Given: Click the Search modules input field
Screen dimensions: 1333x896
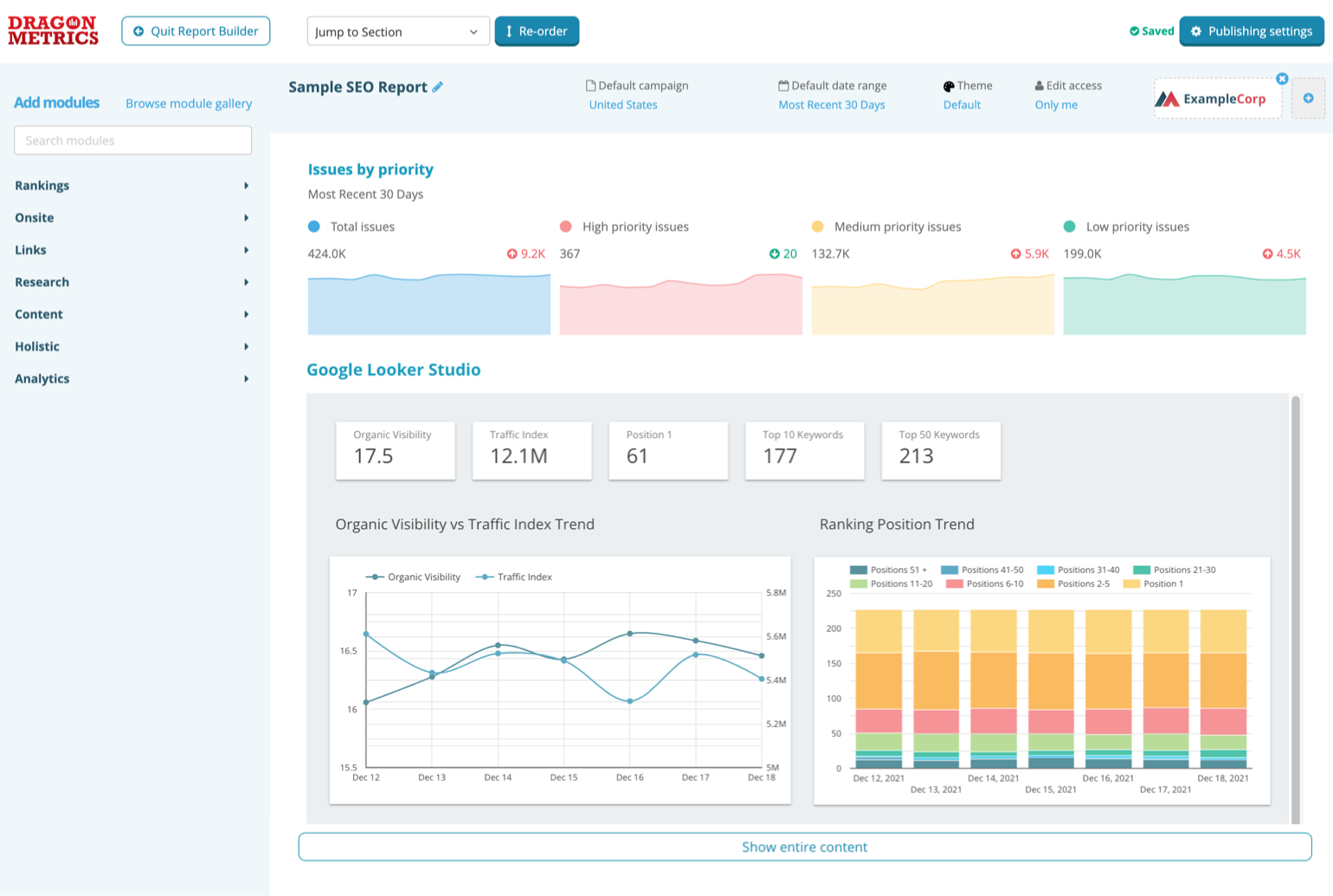Looking at the screenshot, I should (132, 140).
